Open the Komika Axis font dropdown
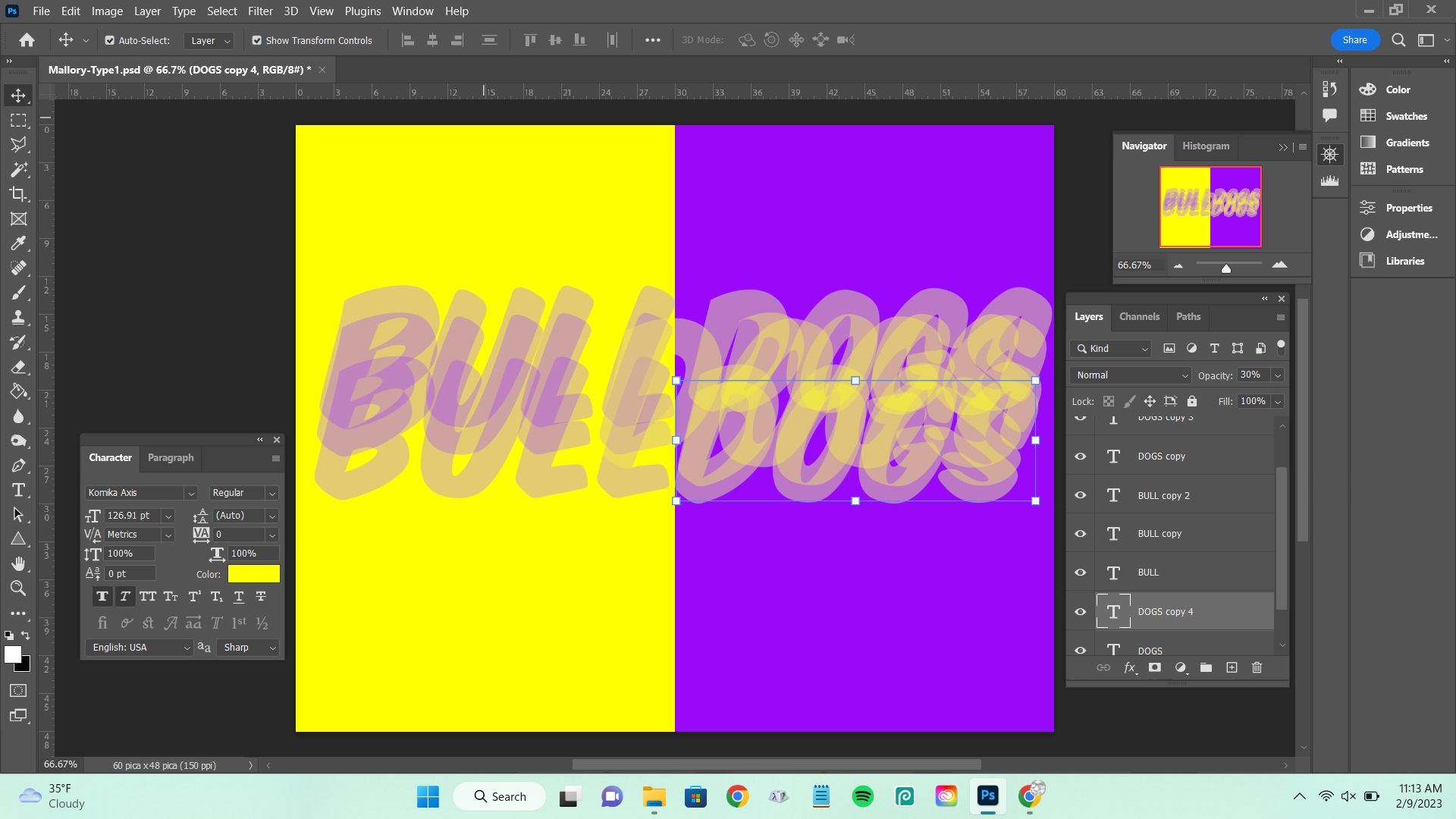This screenshot has height=819, width=1456. click(x=191, y=493)
